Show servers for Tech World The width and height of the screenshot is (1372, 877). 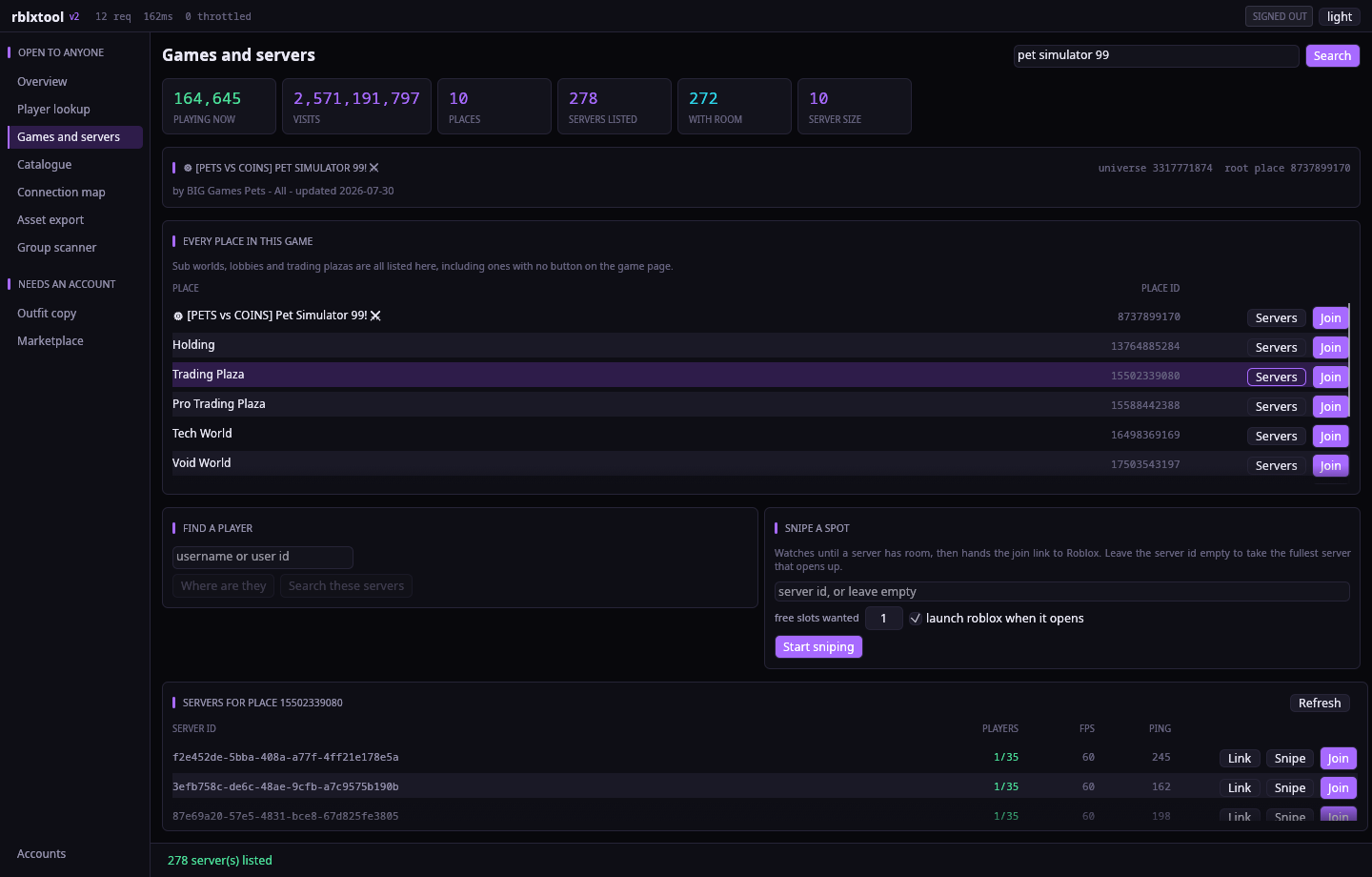click(1276, 437)
